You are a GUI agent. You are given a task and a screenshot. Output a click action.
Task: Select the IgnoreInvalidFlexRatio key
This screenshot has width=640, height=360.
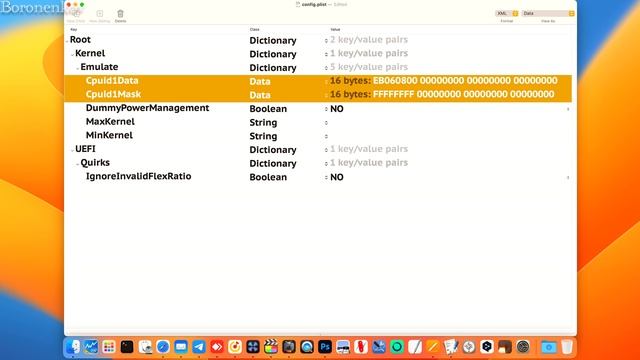138,176
